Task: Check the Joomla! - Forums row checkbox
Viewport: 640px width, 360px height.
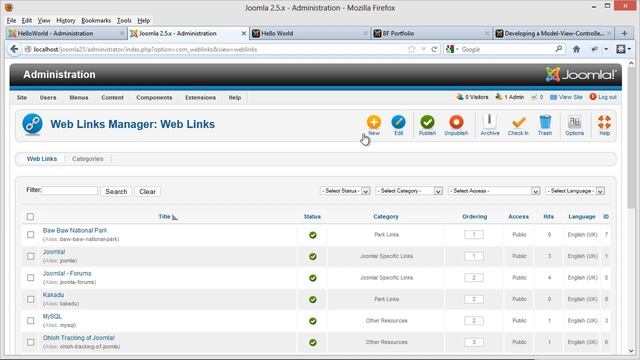Action: pyautogui.click(x=31, y=278)
